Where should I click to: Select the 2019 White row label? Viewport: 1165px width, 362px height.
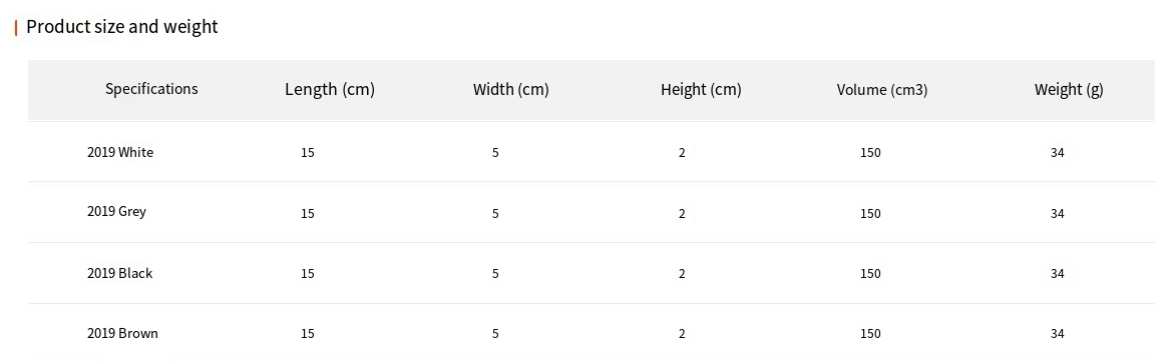[x=120, y=152]
